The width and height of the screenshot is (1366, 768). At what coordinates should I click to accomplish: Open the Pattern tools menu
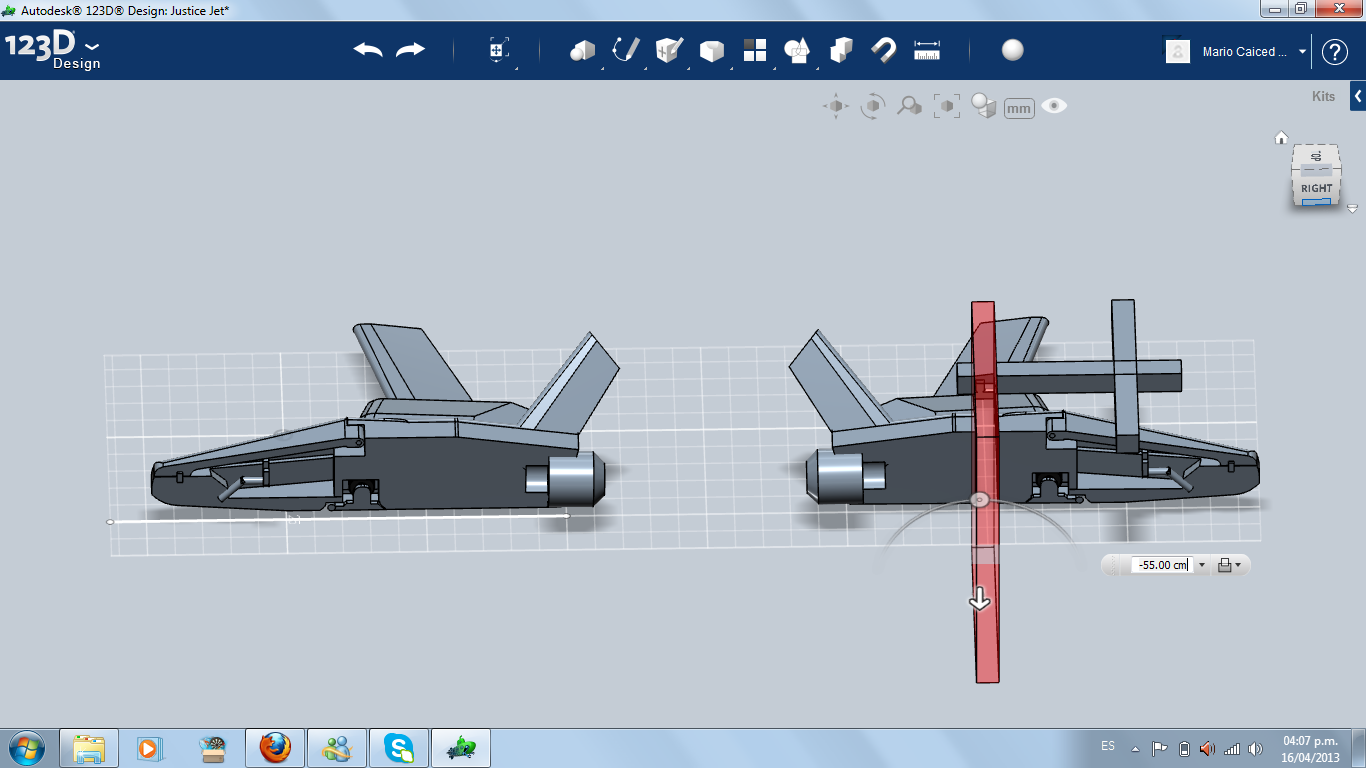click(x=755, y=50)
